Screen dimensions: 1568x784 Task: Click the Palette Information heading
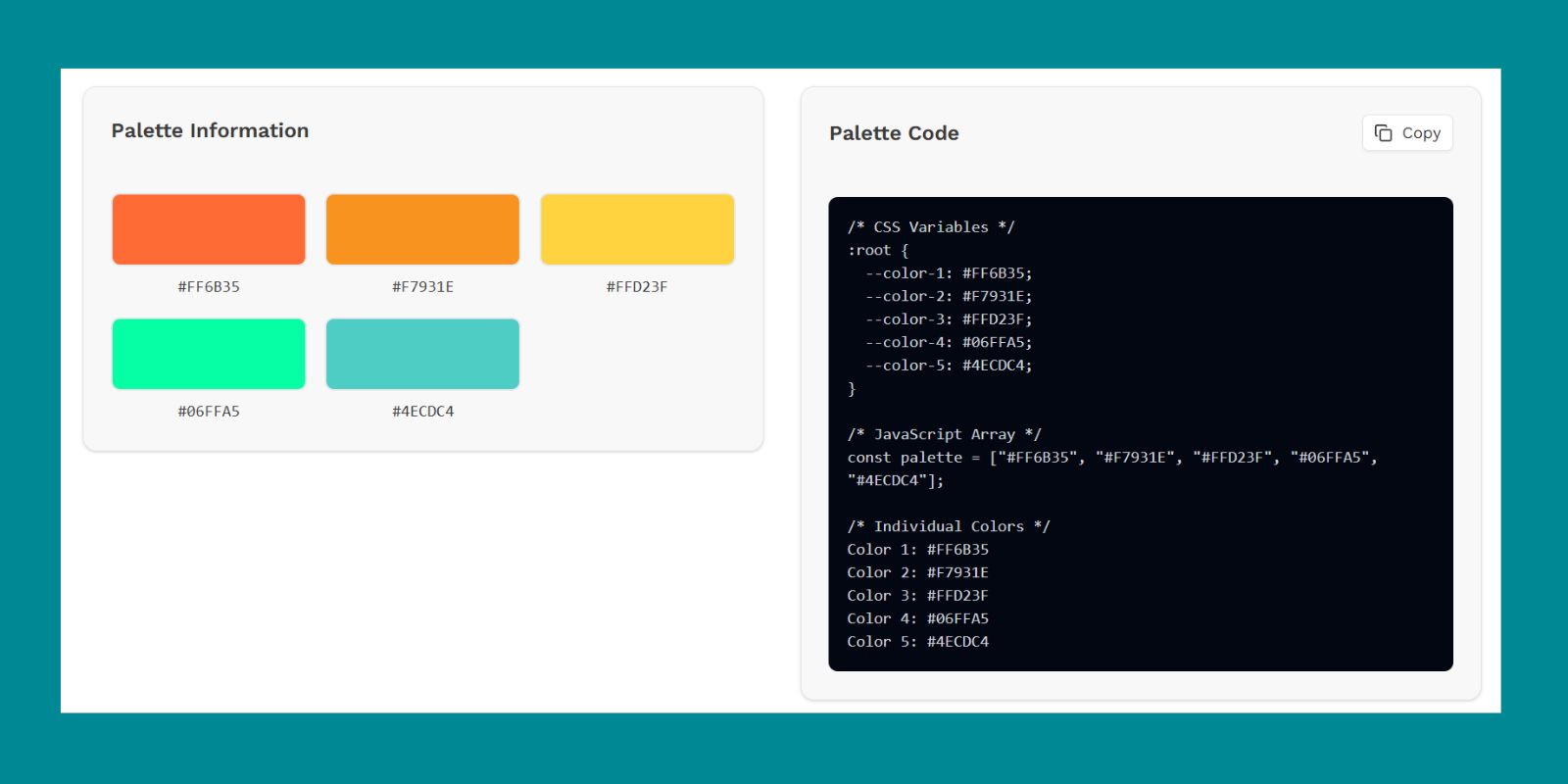(x=210, y=130)
